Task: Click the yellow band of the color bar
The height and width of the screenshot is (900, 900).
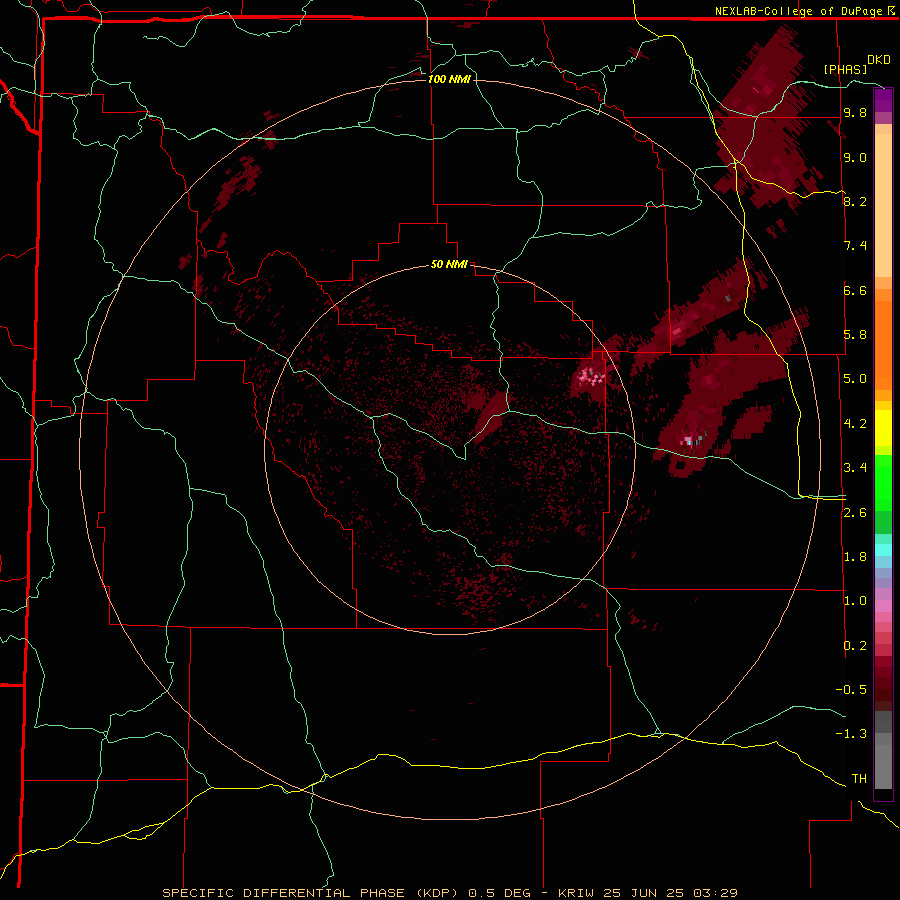Action: click(x=883, y=428)
